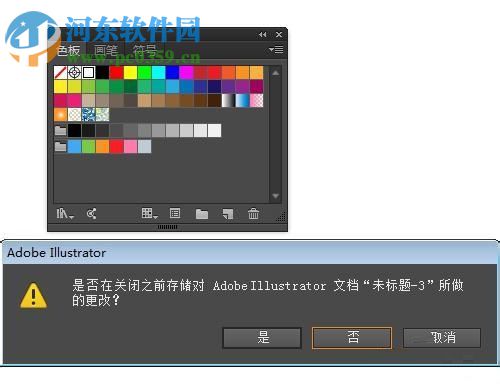Open the Show Swatch Kinds menu

[149, 213]
